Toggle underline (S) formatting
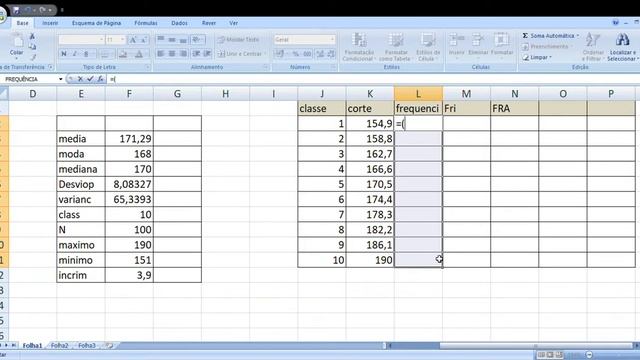Viewport: 640px width, 360px height. pyautogui.click(x=86, y=54)
